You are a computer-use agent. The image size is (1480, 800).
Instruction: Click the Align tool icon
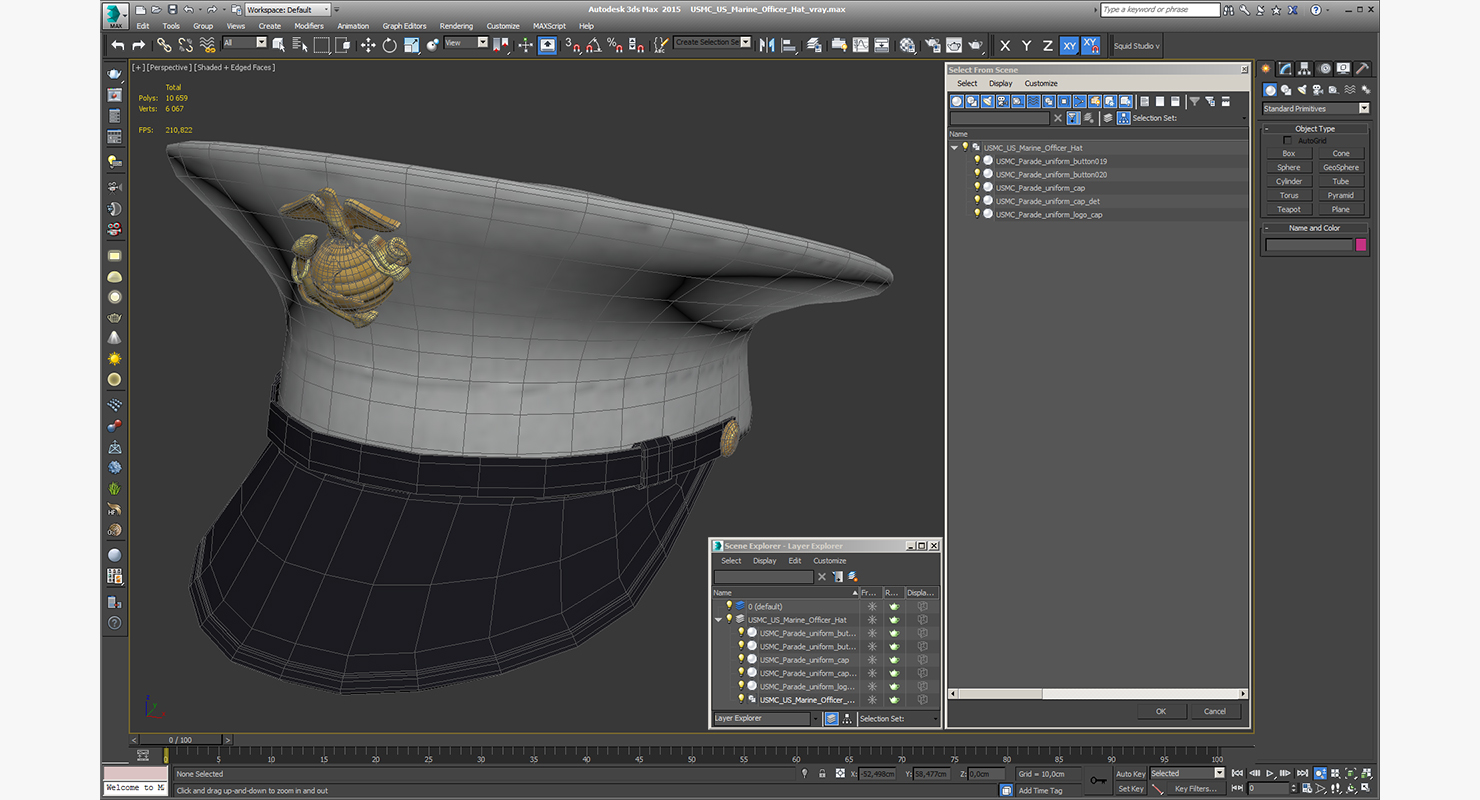point(788,45)
